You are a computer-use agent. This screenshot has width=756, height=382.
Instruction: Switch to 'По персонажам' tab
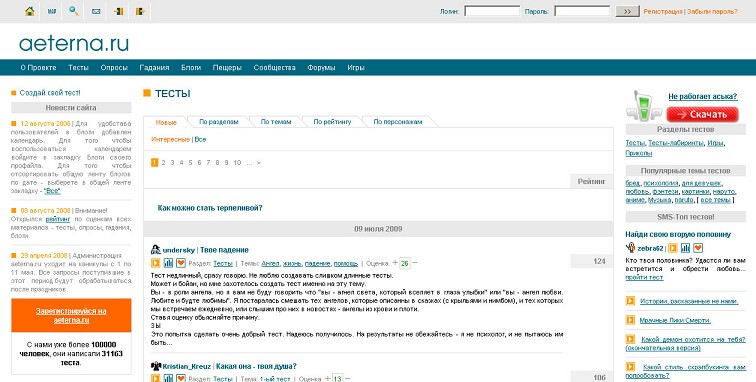pyautogui.click(x=398, y=122)
